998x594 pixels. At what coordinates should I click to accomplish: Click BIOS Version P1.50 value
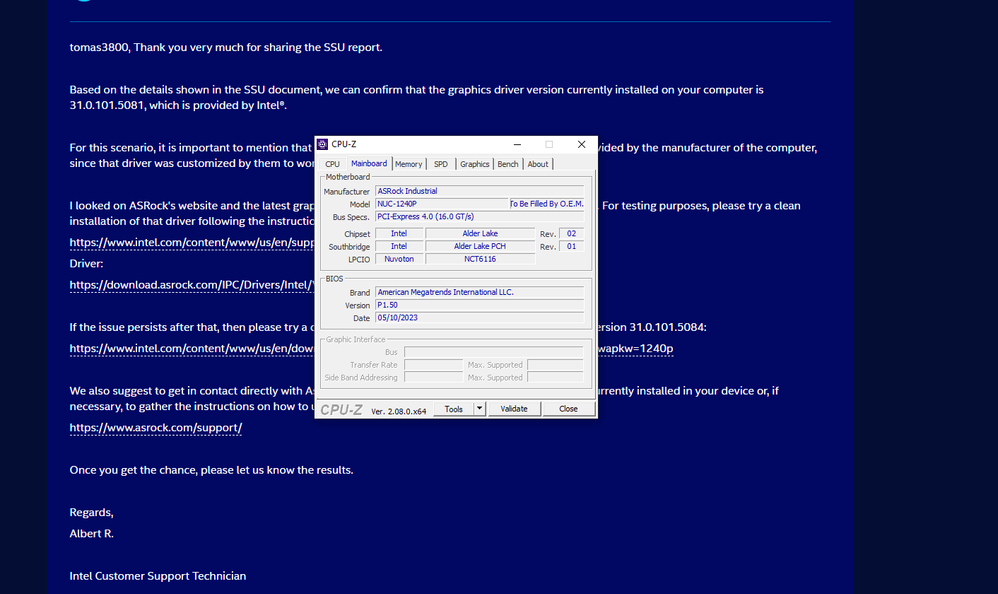[x=480, y=305]
